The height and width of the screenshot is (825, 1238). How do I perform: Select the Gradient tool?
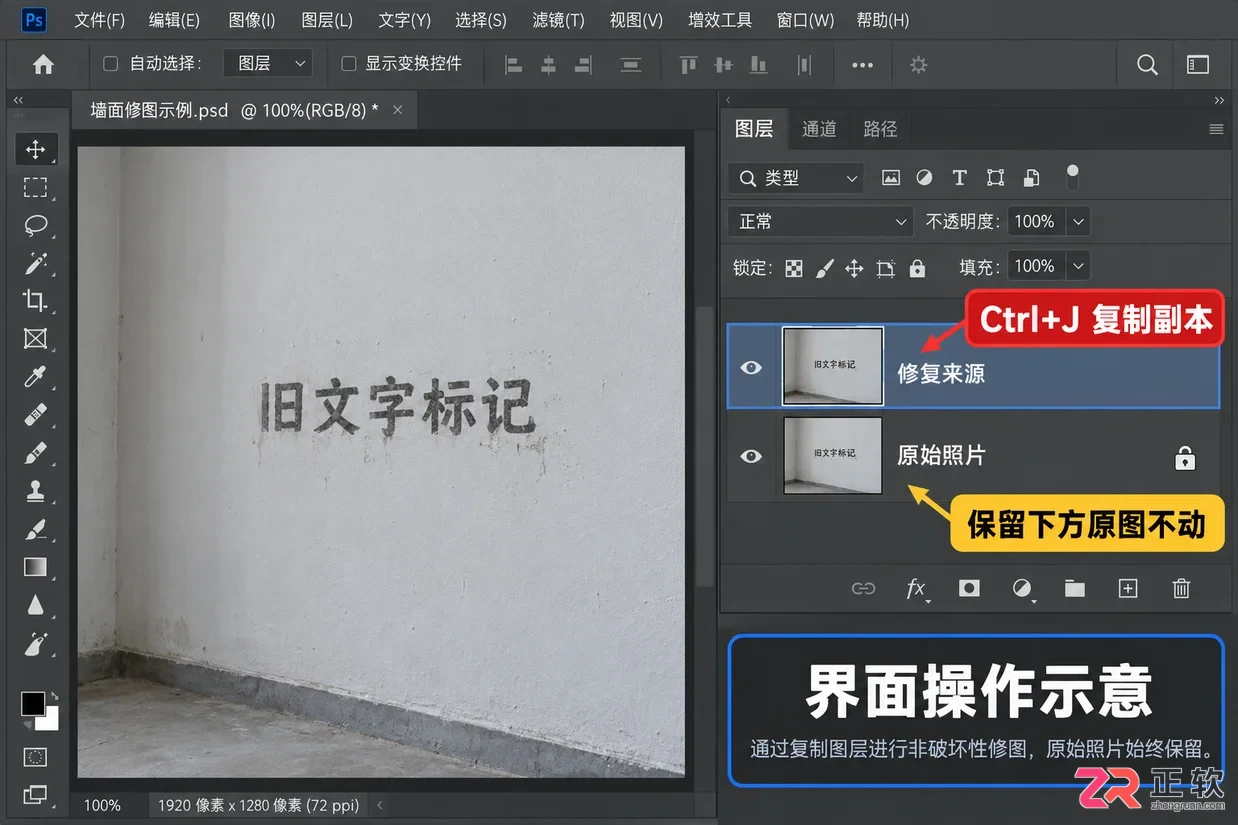pyautogui.click(x=35, y=567)
